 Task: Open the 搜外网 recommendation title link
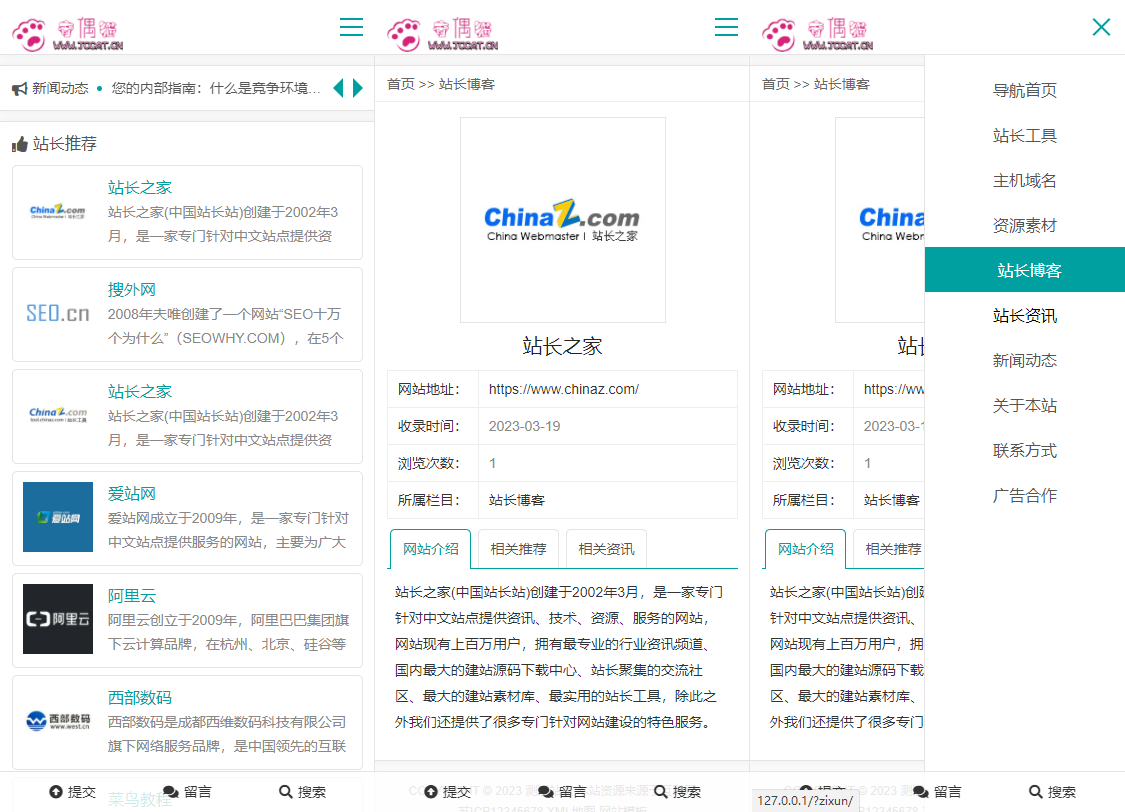[x=131, y=290]
